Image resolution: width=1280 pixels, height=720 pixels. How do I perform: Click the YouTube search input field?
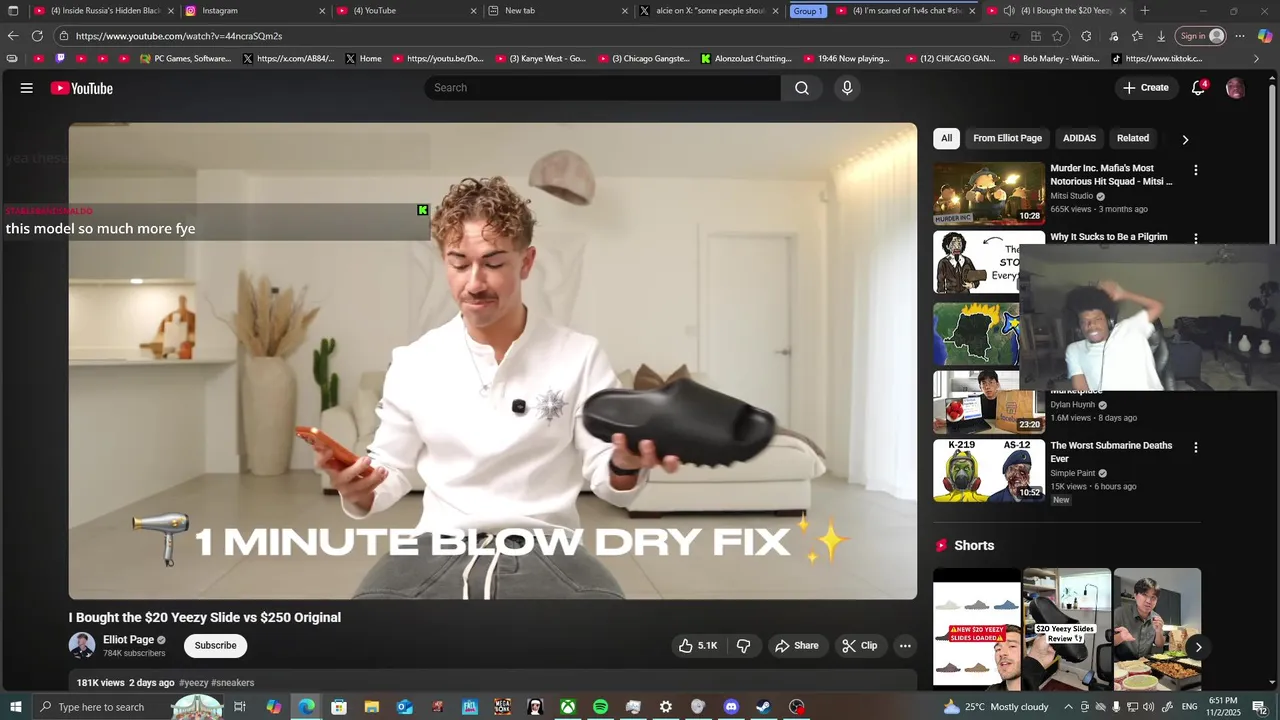[603, 88]
